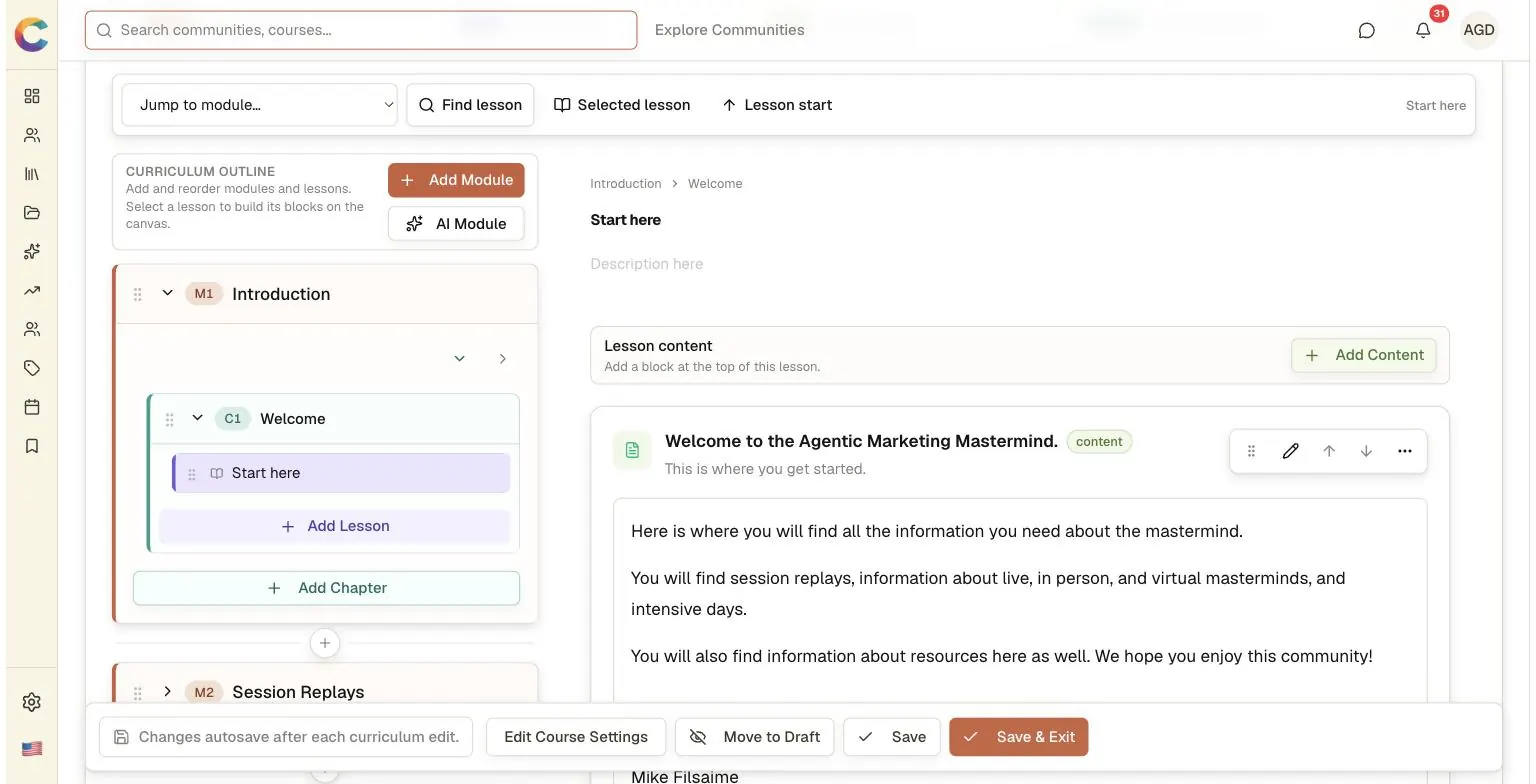Open the three-dot menu on content block
Image resolution: width=1536 pixels, height=784 pixels.
point(1405,451)
